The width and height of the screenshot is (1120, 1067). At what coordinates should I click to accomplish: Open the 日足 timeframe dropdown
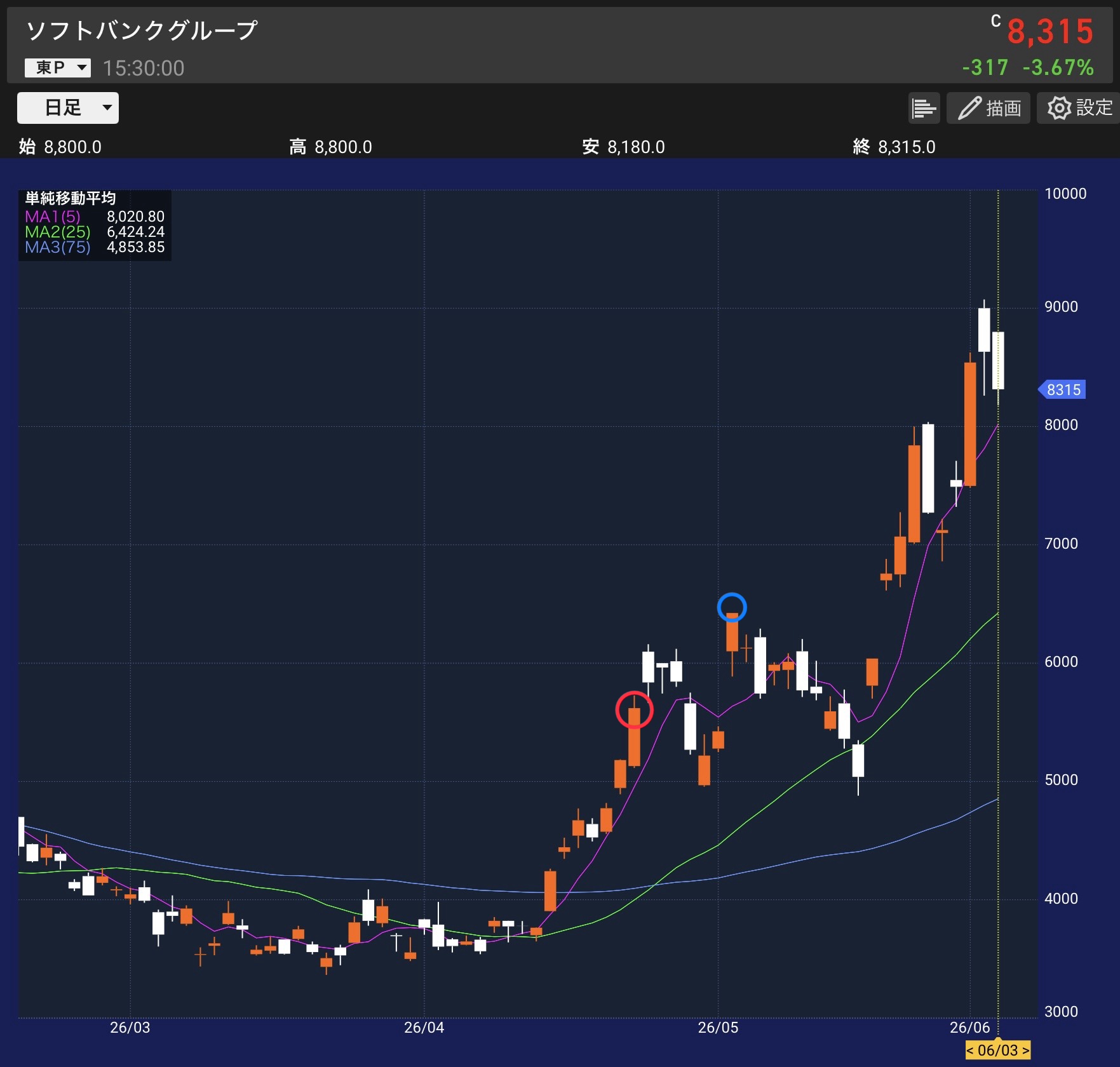(x=67, y=108)
